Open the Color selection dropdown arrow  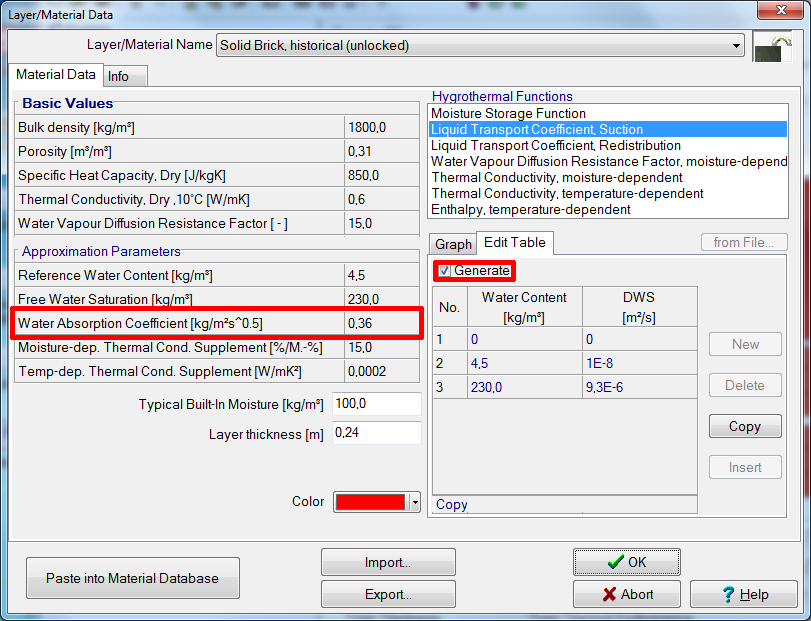click(413, 501)
